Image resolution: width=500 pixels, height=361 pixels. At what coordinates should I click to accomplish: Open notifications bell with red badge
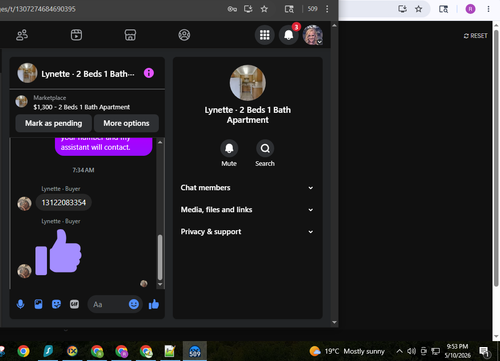tap(289, 35)
